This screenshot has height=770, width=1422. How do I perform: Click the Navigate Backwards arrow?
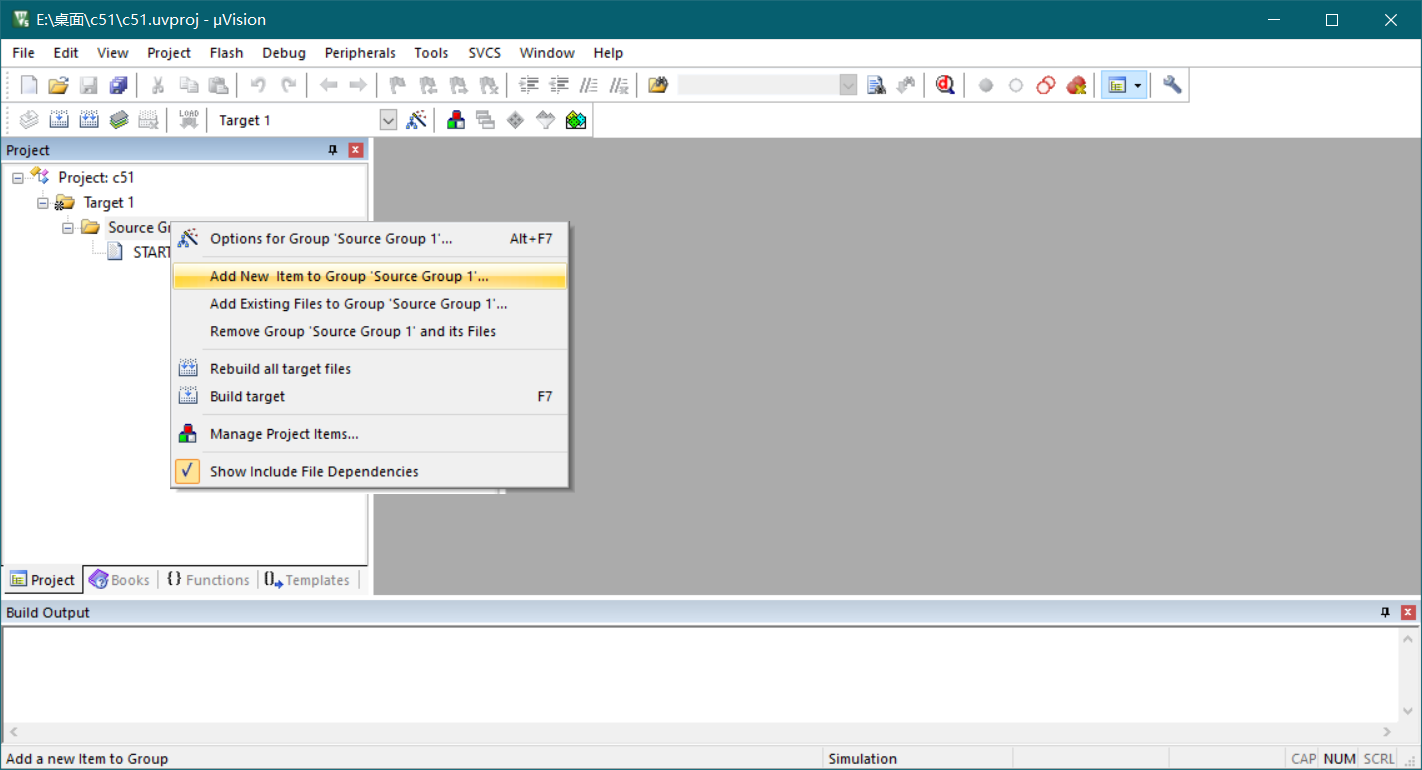pyautogui.click(x=328, y=85)
